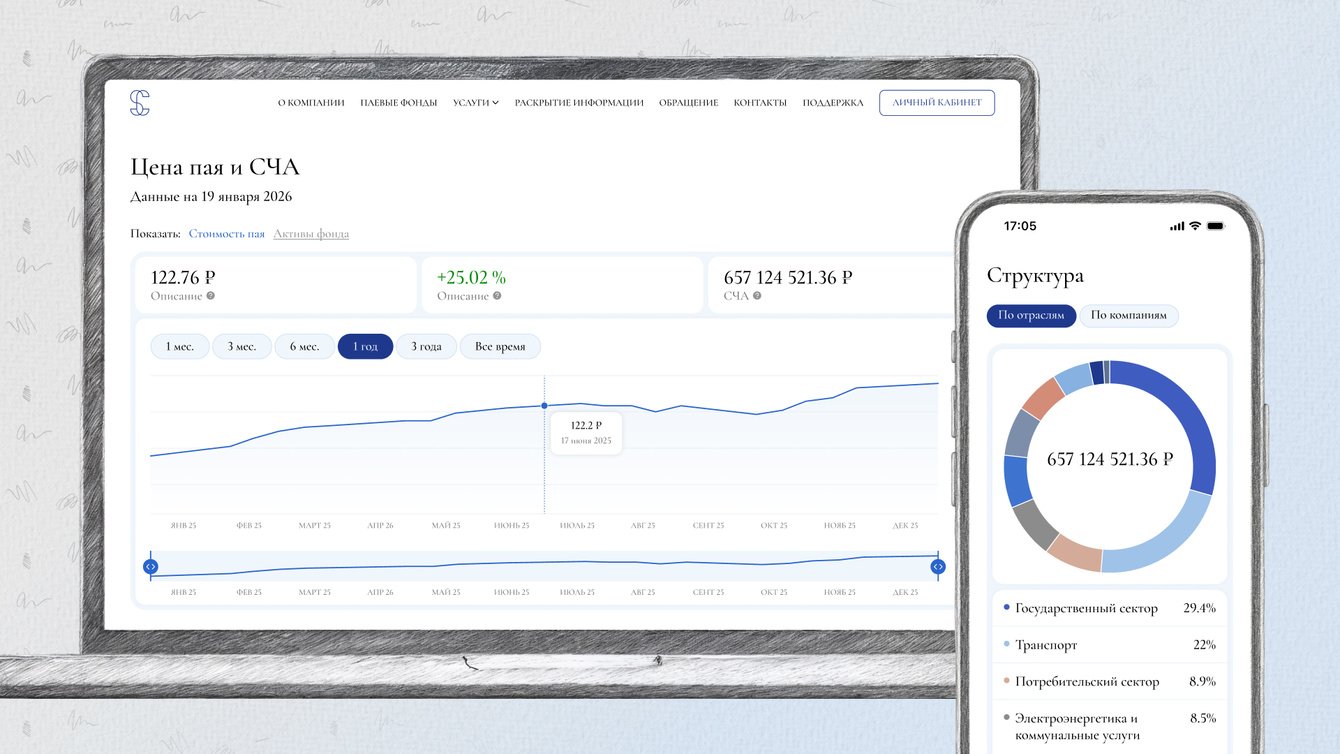Switch to the Активы фонда view

pos(311,234)
